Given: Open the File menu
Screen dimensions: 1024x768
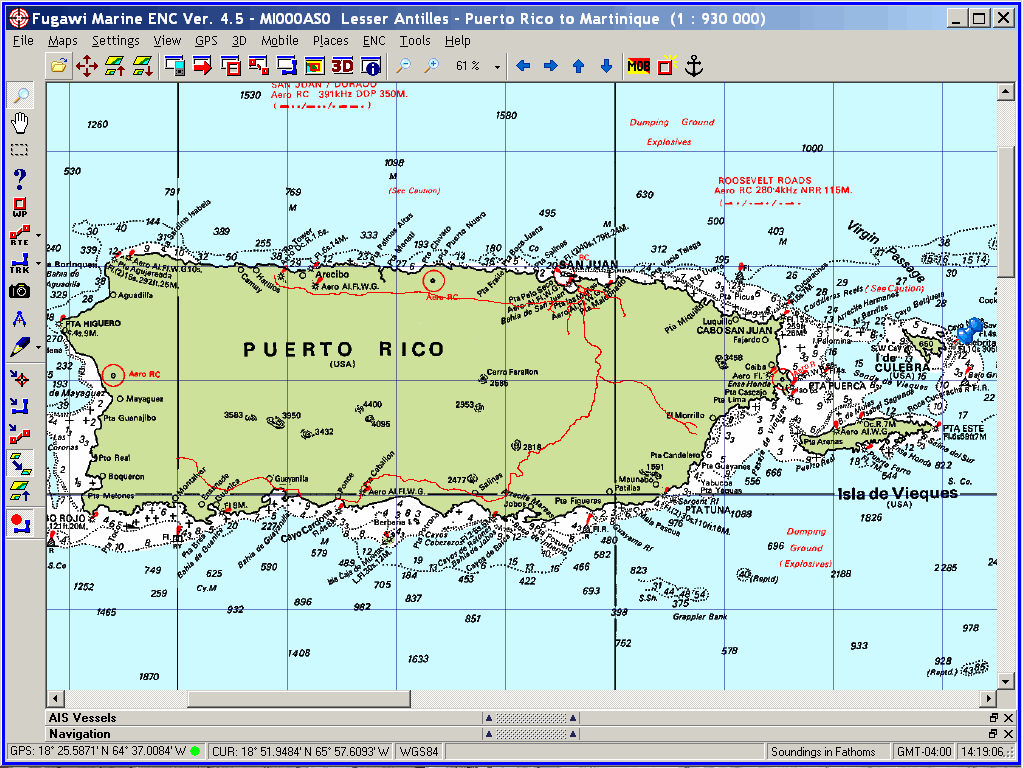Looking at the screenshot, I should click(x=23, y=40).
